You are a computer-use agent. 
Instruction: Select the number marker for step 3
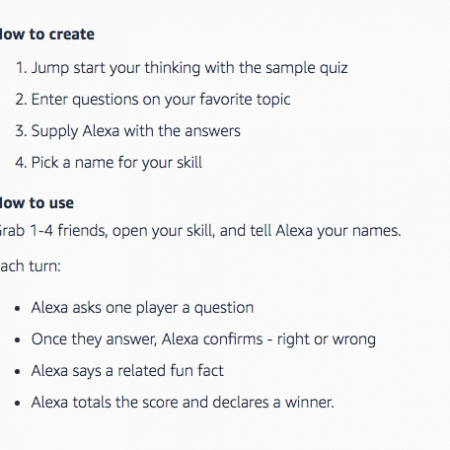(x=21, y=131)
